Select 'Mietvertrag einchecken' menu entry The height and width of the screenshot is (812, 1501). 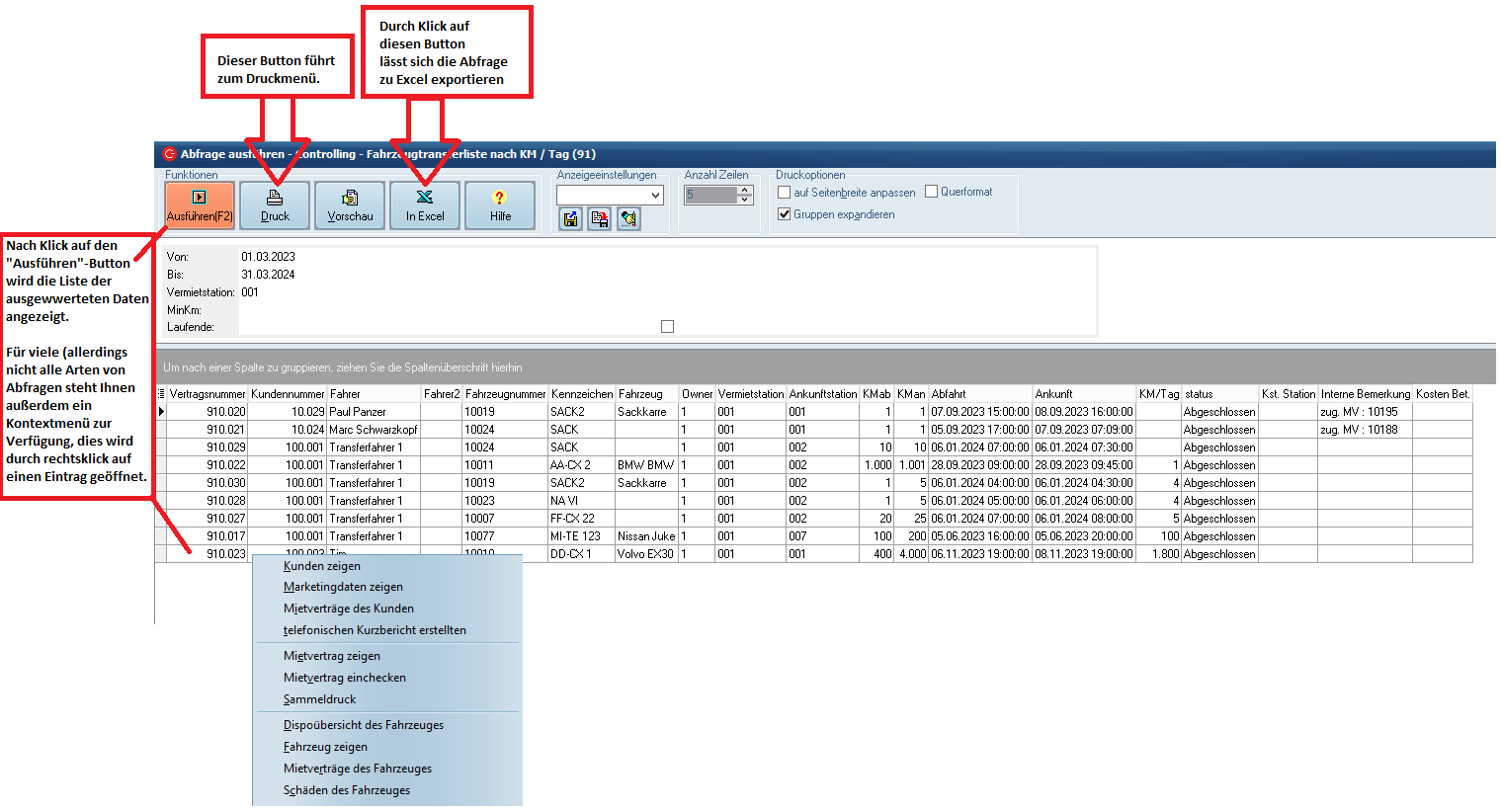tap(345, 678)
